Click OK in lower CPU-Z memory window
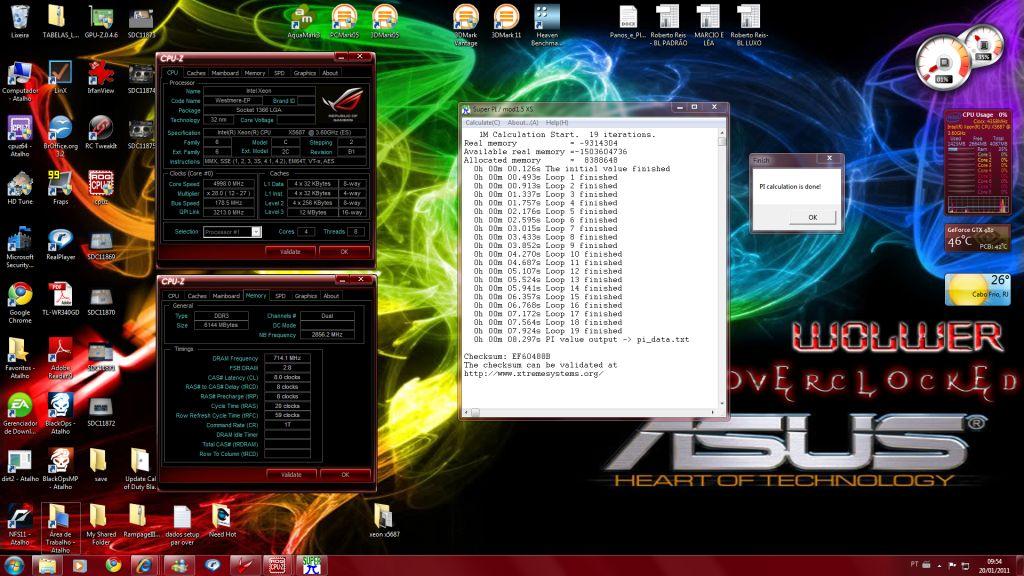1024x576 pixels. point(345,475)
